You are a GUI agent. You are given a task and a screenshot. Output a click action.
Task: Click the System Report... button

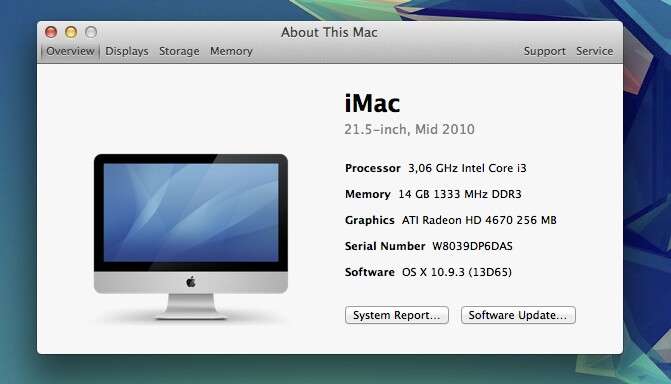click(397, 315)
